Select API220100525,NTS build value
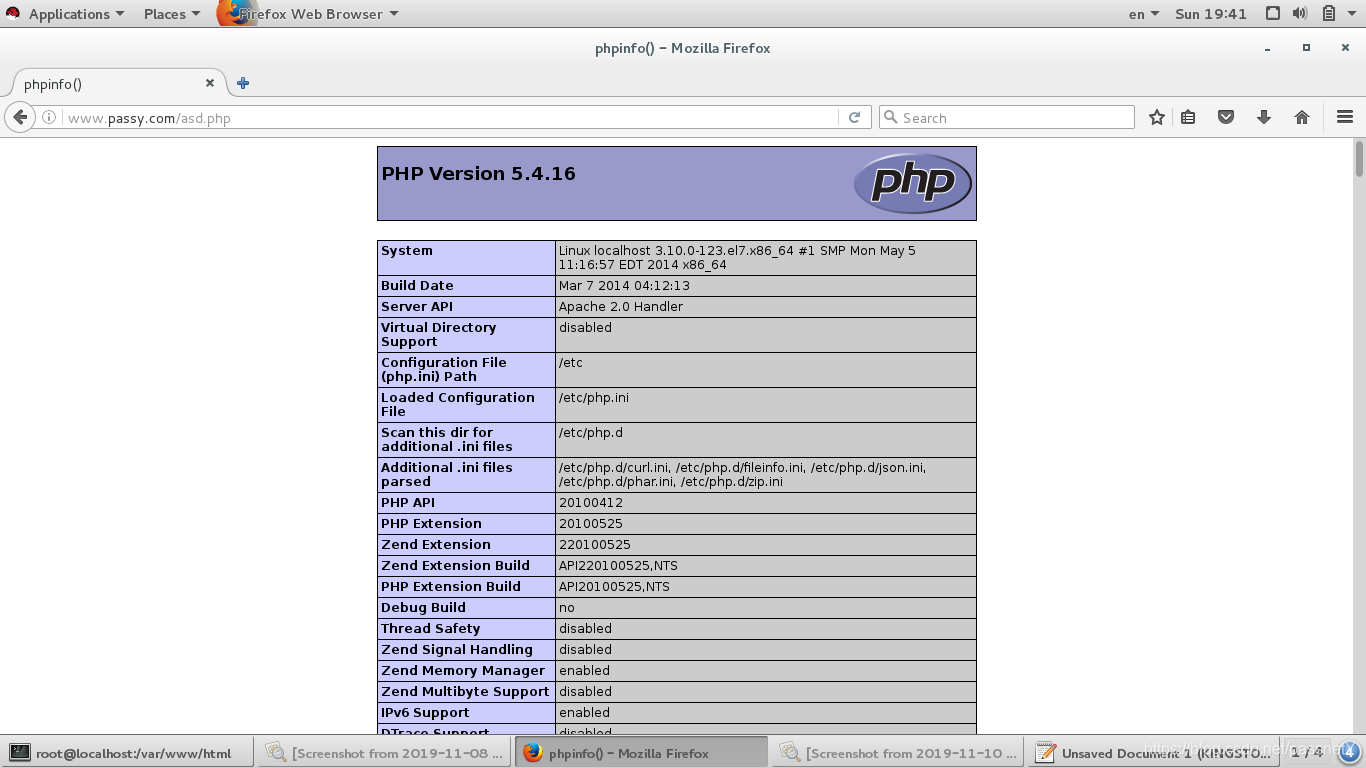The height and width of the screenshot is (768, 1366). tap(618, 566)
